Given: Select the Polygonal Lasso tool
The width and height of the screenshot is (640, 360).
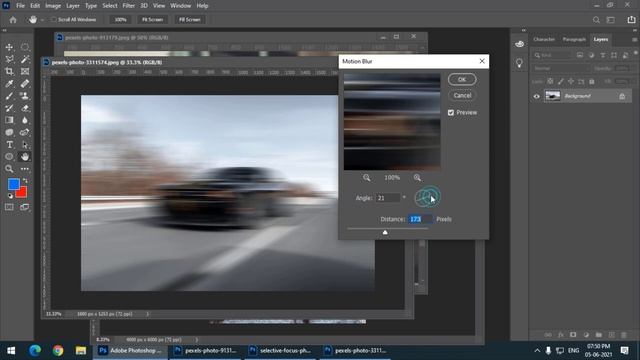Looking at the screenshot, I should pos(9,60).
